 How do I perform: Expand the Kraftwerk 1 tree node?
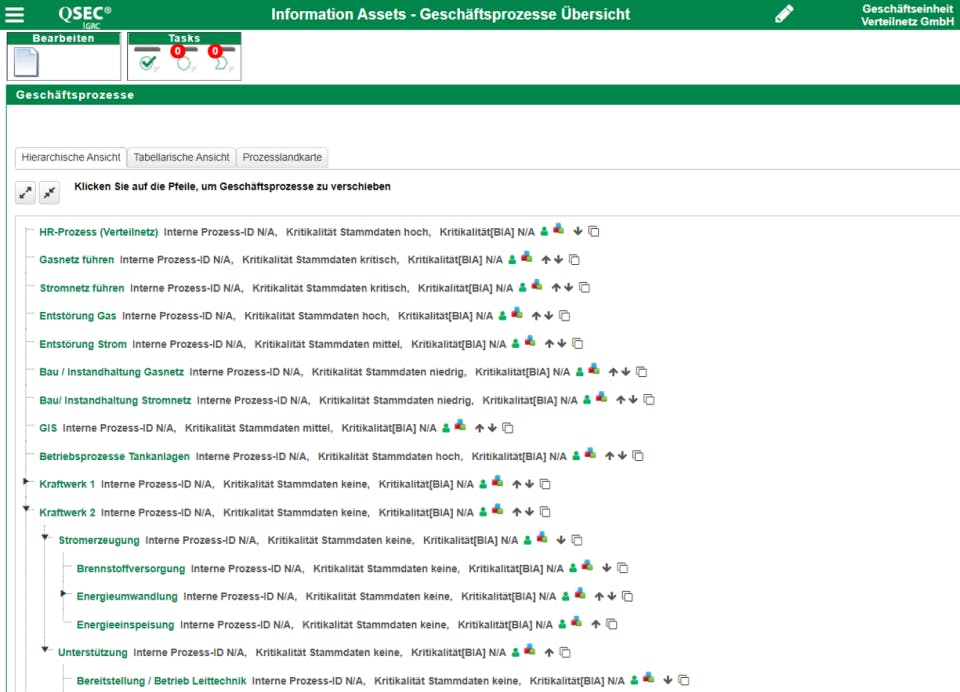coord(26,481)
